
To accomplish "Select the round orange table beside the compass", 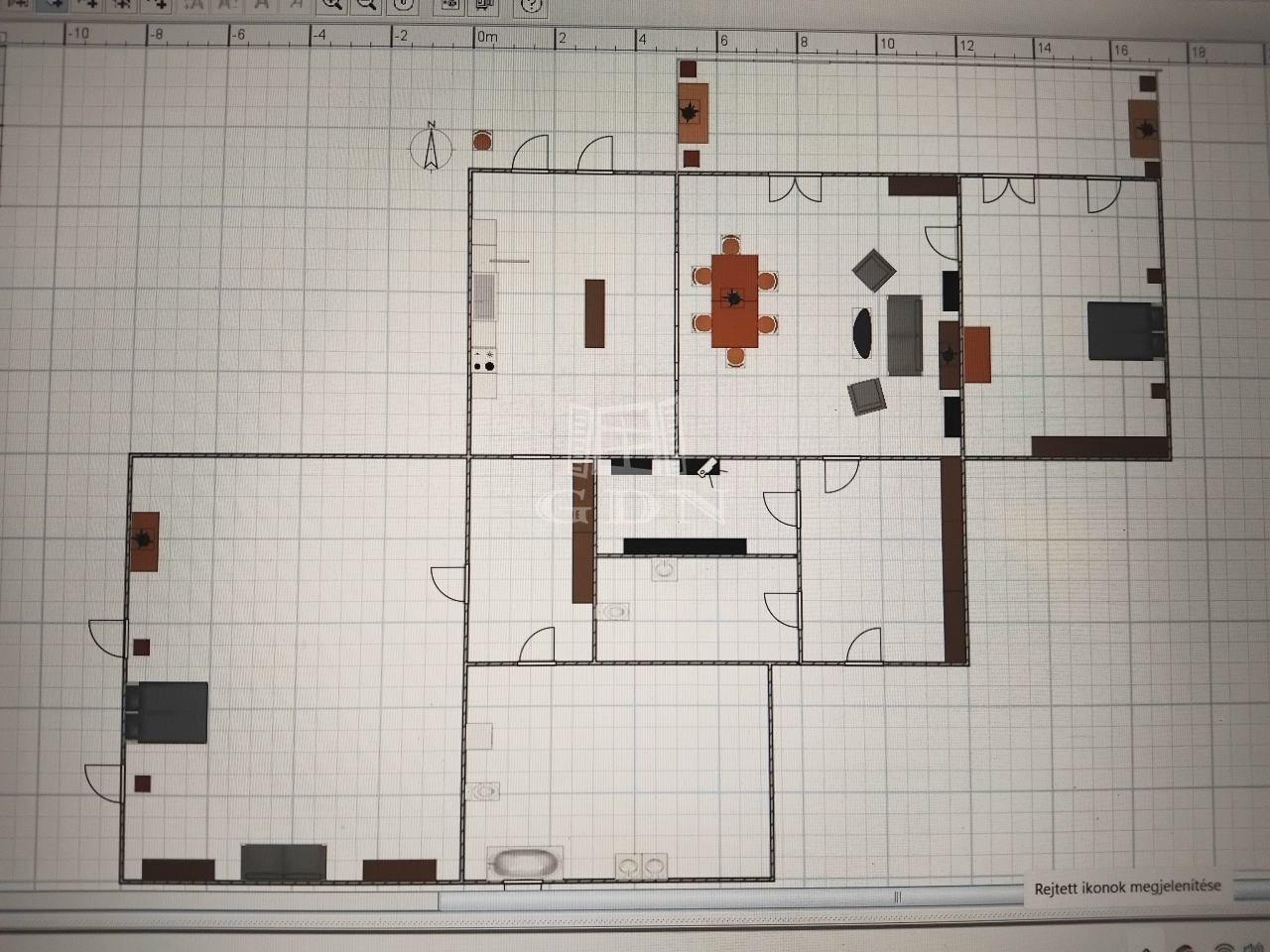I will pyautogui.click(x=481, y=141).
